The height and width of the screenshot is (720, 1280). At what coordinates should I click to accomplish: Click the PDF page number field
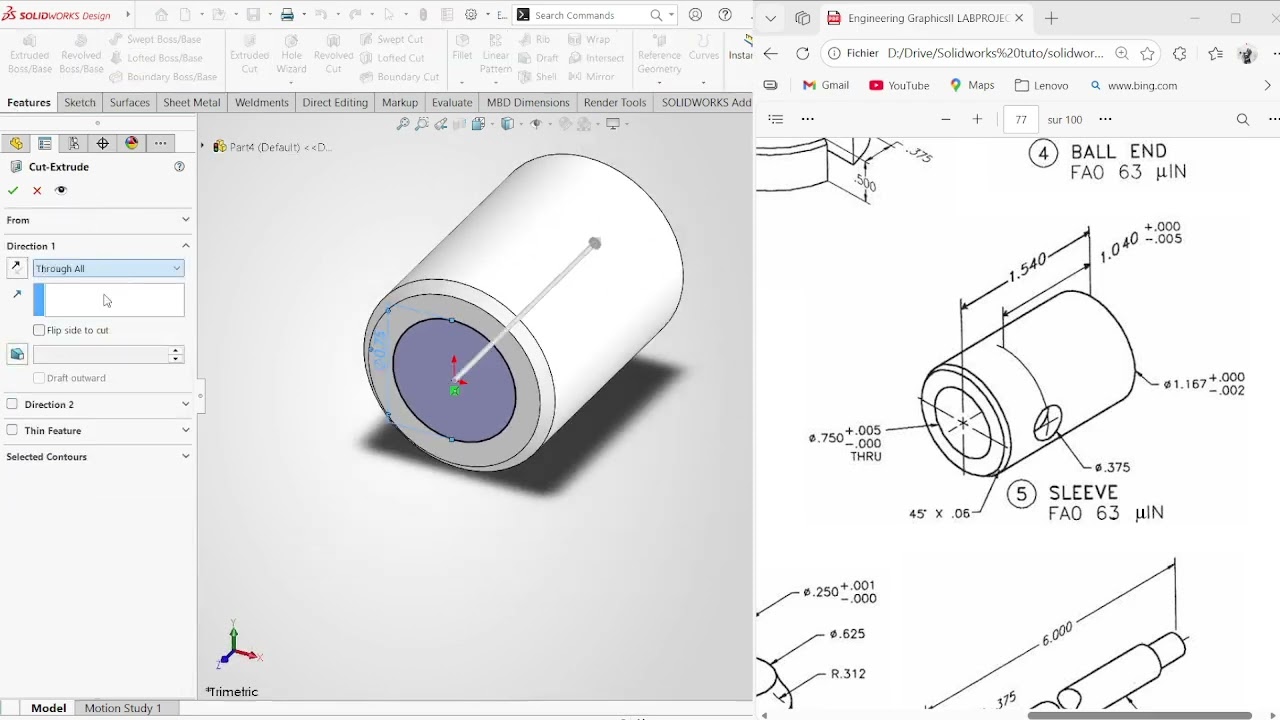pos(1020,119)
